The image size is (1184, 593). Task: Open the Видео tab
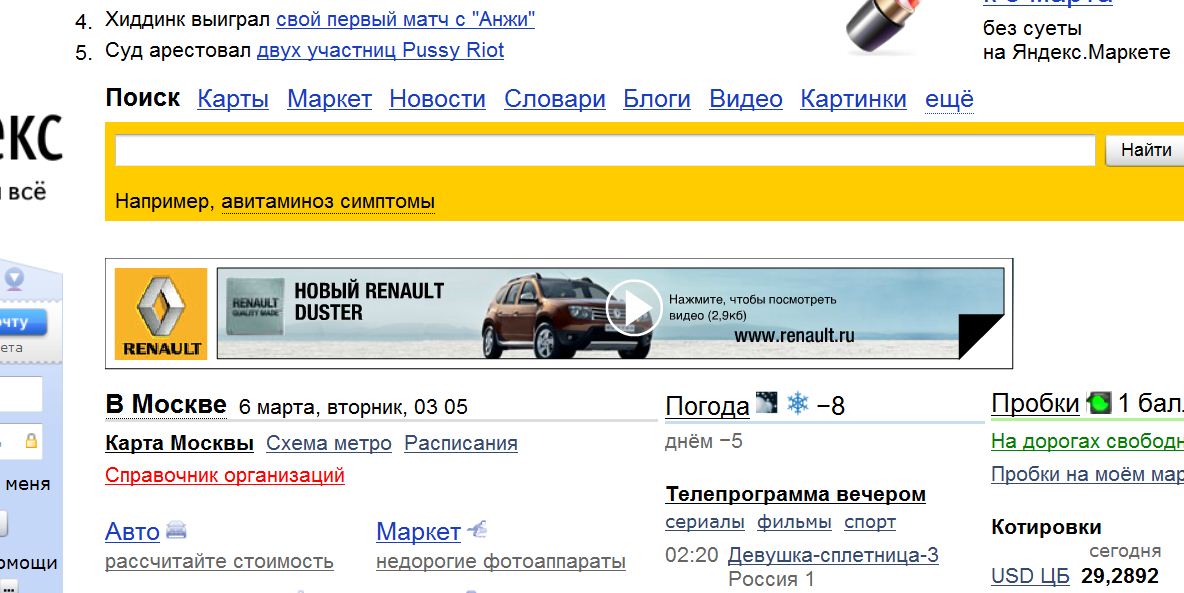(x=746, y=99)
